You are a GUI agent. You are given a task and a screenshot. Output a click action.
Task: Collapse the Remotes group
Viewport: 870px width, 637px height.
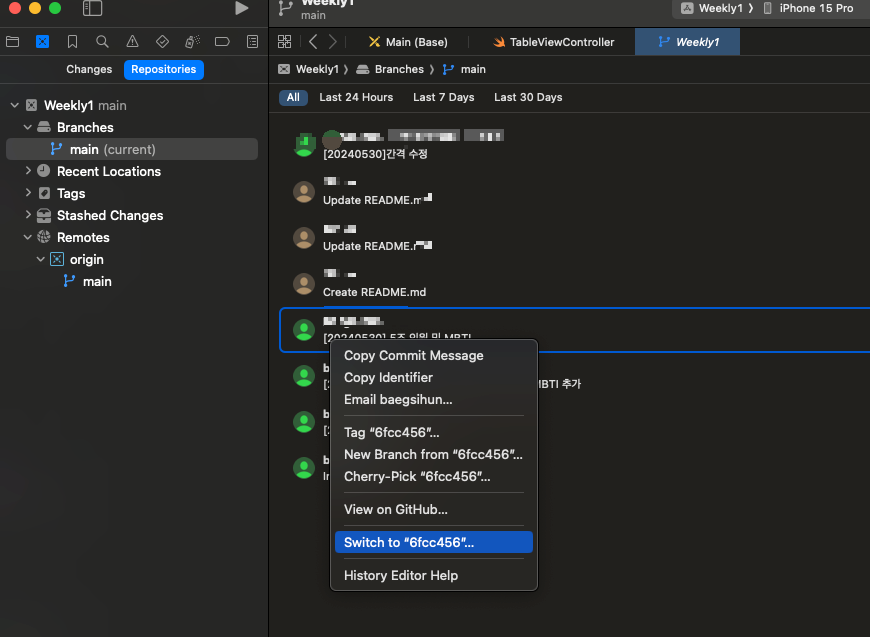coord(28,237)
